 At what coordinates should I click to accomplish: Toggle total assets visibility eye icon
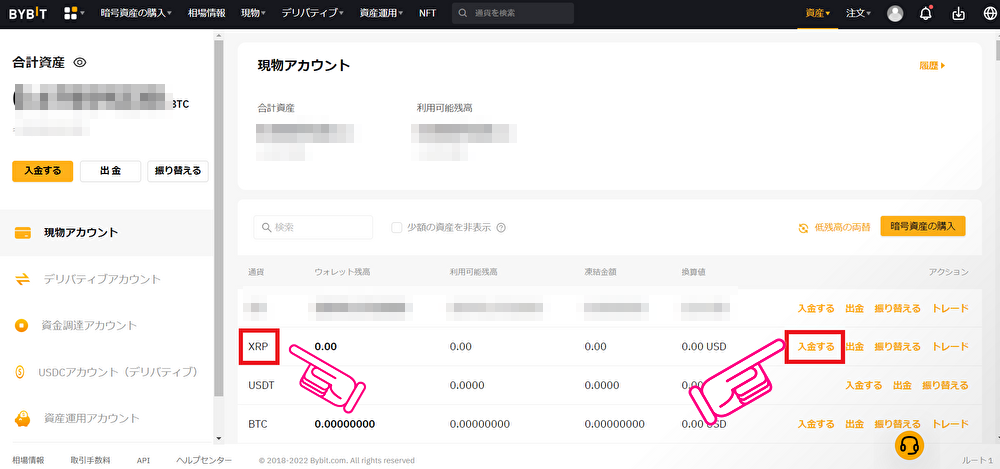(x=80, y=63)
